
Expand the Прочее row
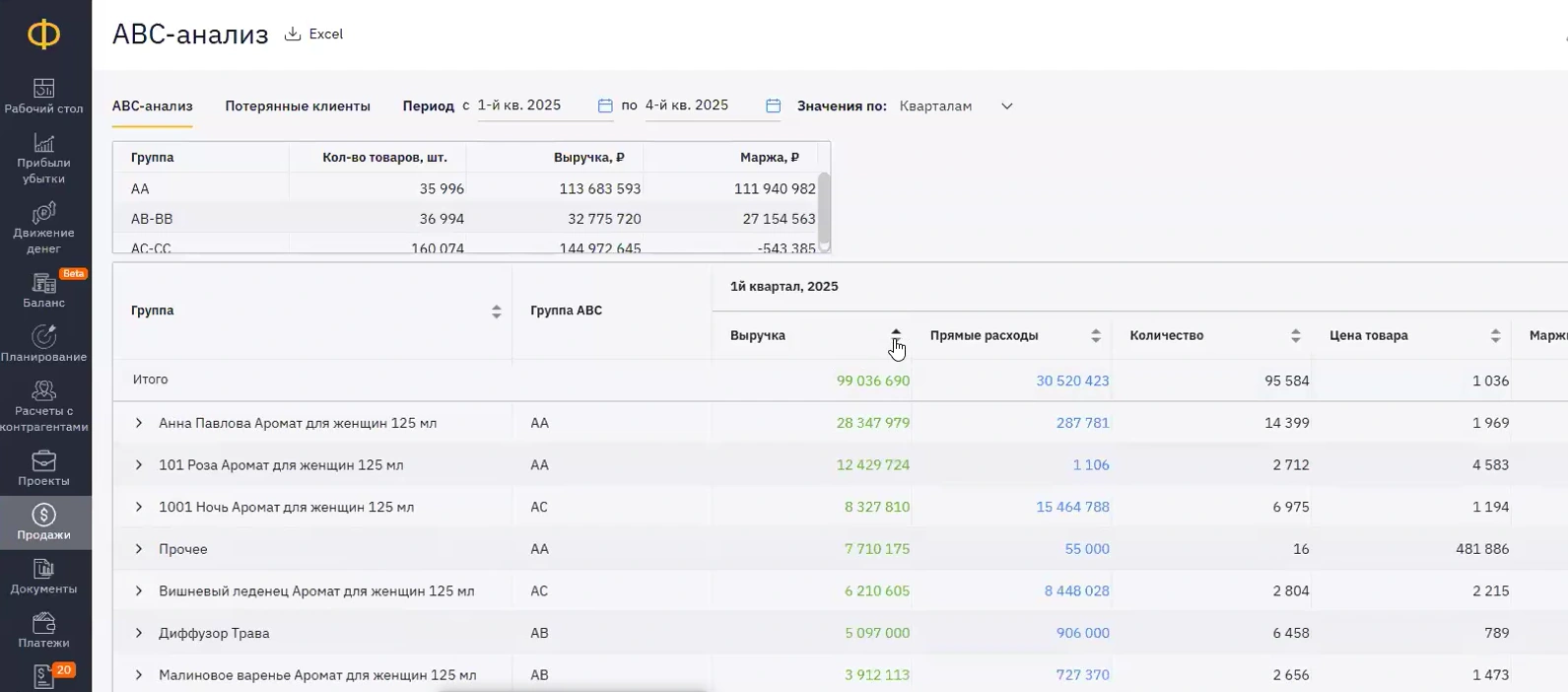[139, 549]
